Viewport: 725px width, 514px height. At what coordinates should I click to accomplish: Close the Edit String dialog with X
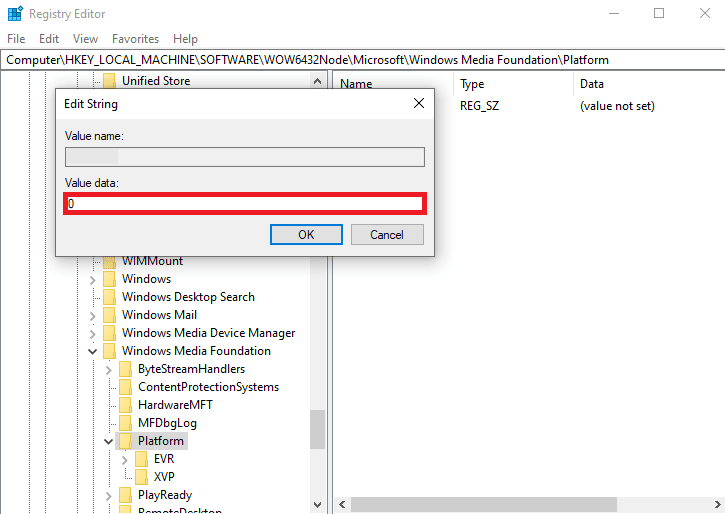coord(418,103)
